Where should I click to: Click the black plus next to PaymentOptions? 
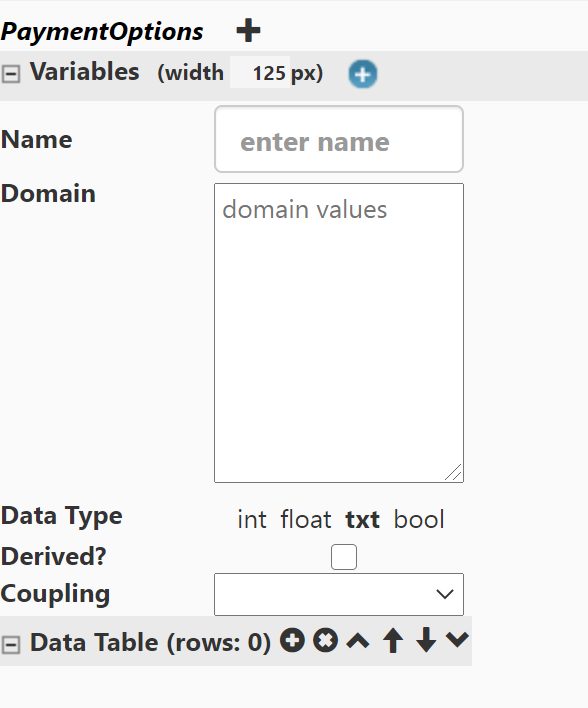248,31
